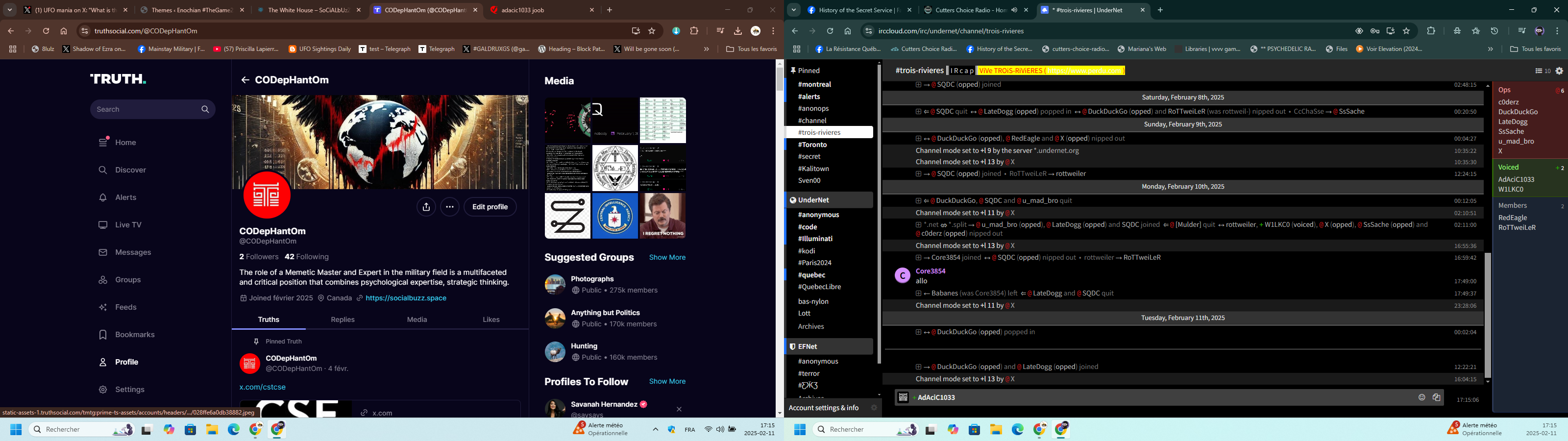This screenshot has width=1568, height=441.
Task: Open Discover in Truth Social sidebar
Action: [x=123, y=170]
